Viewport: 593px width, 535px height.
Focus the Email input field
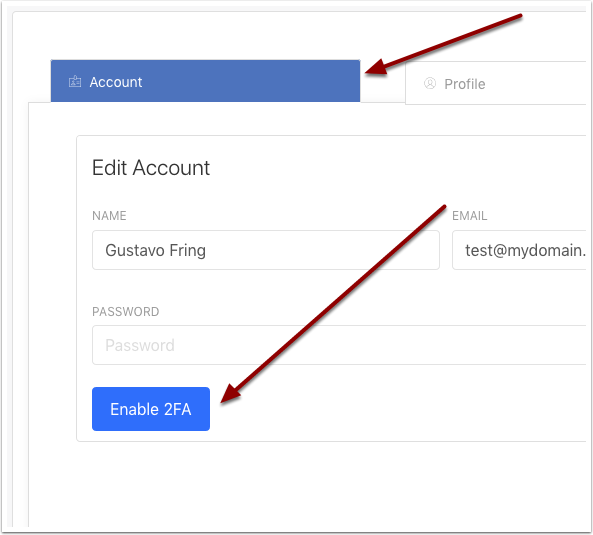pyautogui.click(x=519, y=250)
